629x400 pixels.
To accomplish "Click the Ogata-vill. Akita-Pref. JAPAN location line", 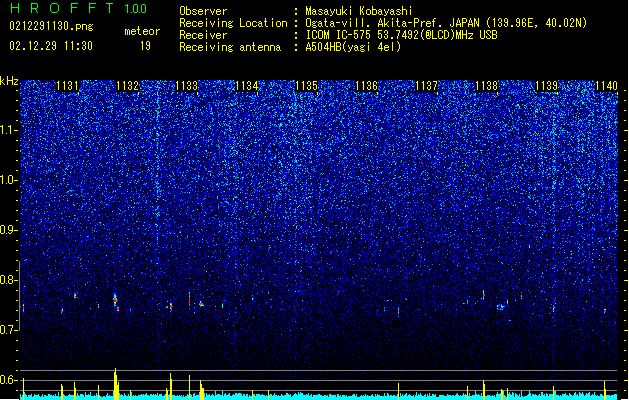I will coord(446,23).
